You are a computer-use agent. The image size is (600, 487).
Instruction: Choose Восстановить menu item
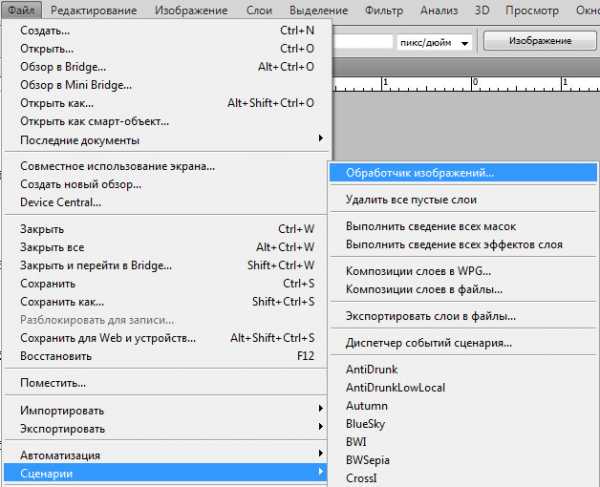pos(167,356)
